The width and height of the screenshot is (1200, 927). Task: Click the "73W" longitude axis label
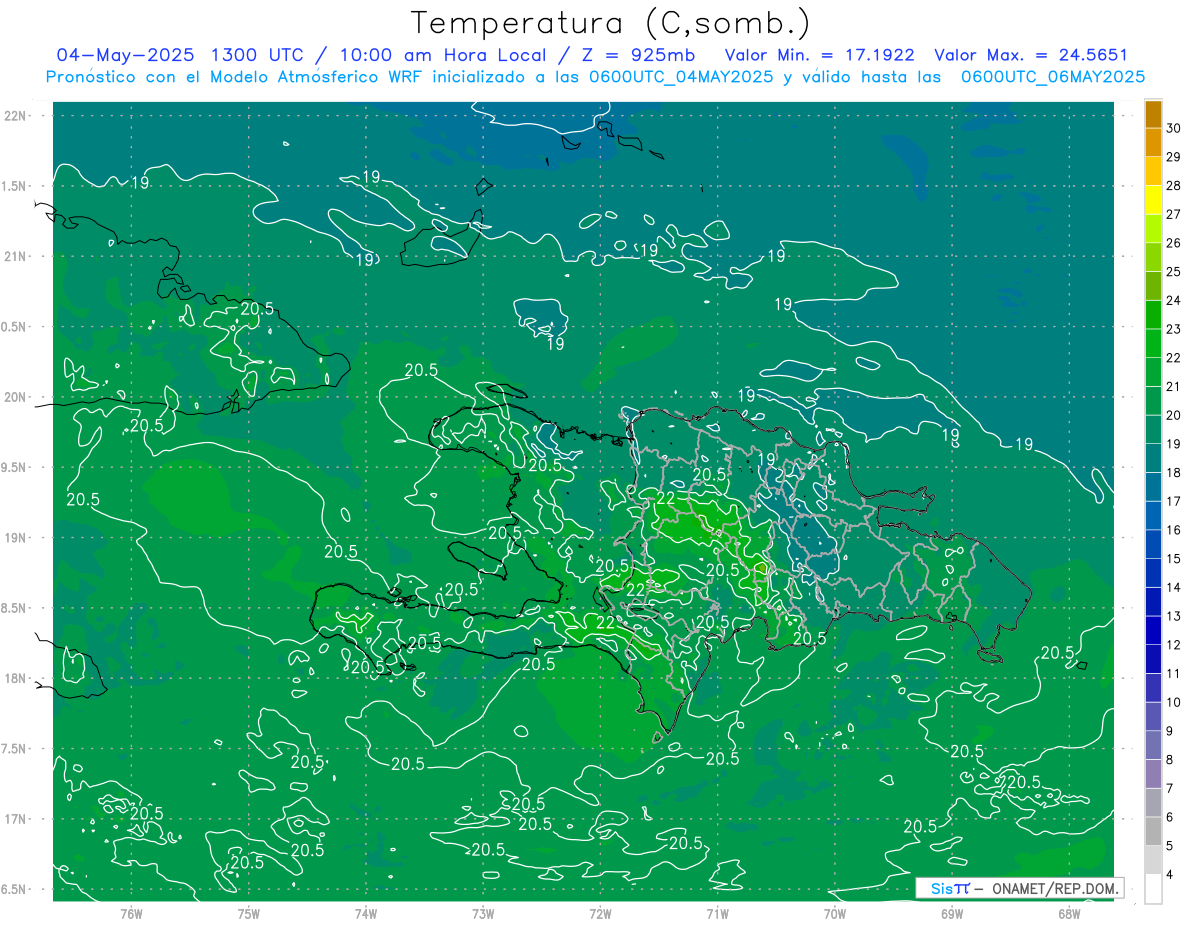pos(483,913)
